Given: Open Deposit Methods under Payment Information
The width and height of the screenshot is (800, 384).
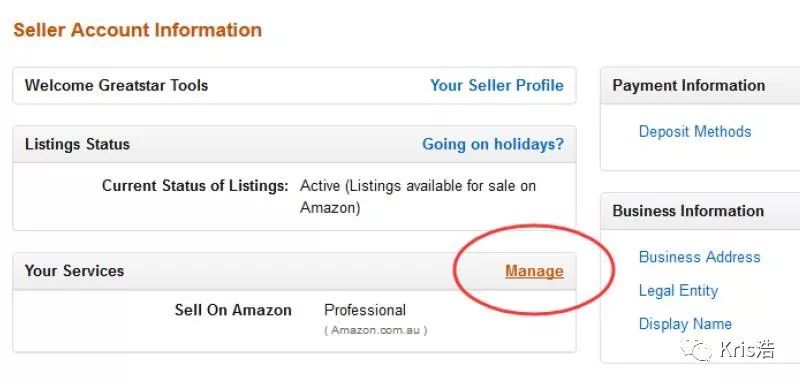Looking at the screenshot, I should point(695,132).
